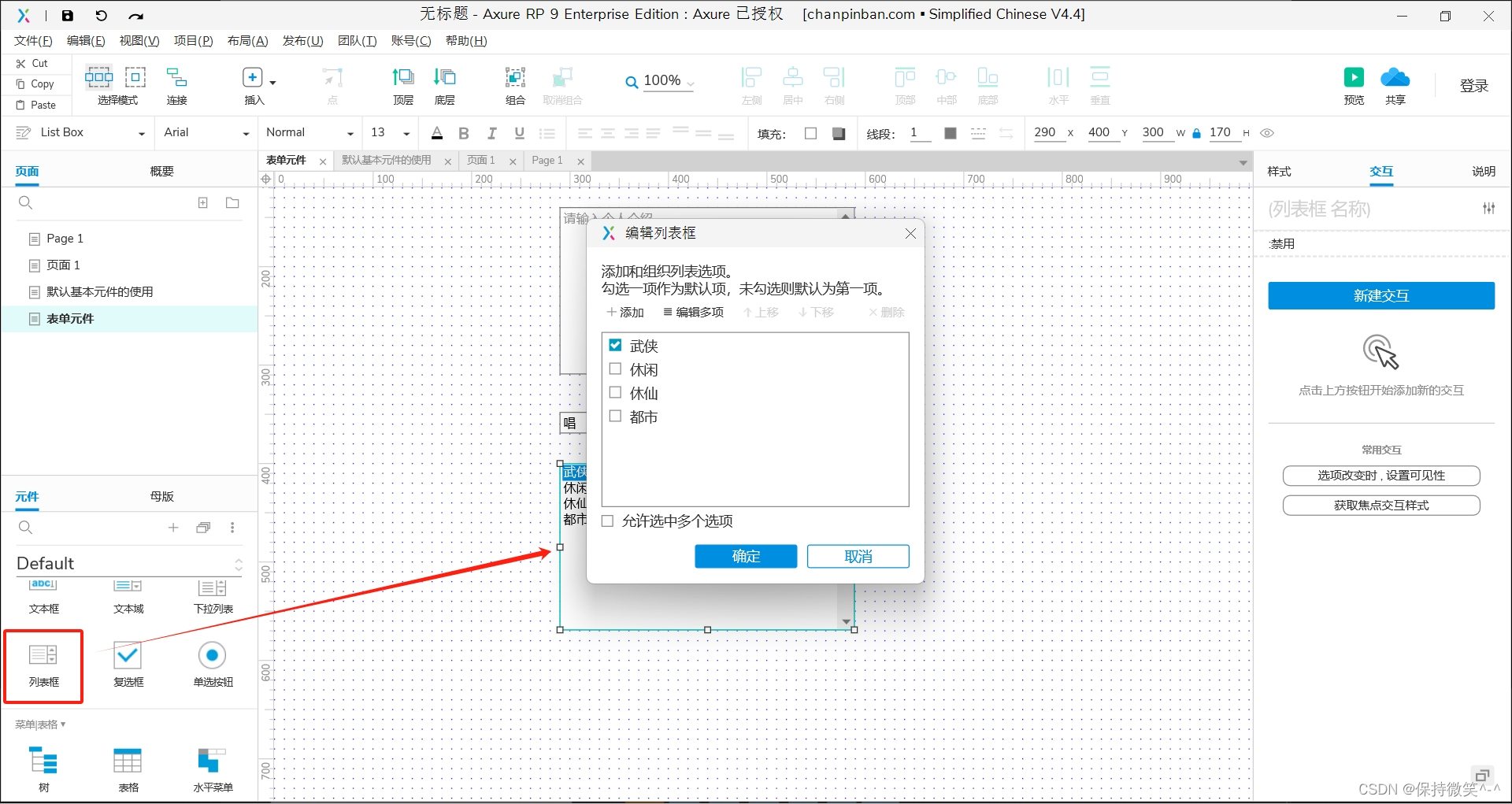Viewport: 1512px width, 804px height.
Task: Enable 允许选中多个选项 checkbox
Action: (x=607, y=521)
